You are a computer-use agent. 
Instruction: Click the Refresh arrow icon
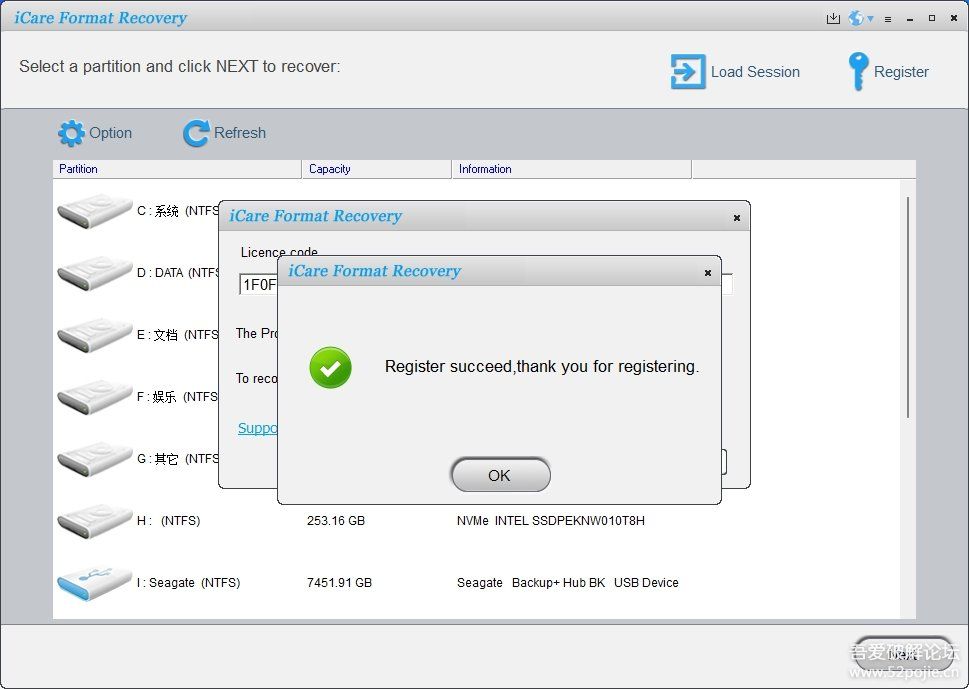click(x=196, y=133)
